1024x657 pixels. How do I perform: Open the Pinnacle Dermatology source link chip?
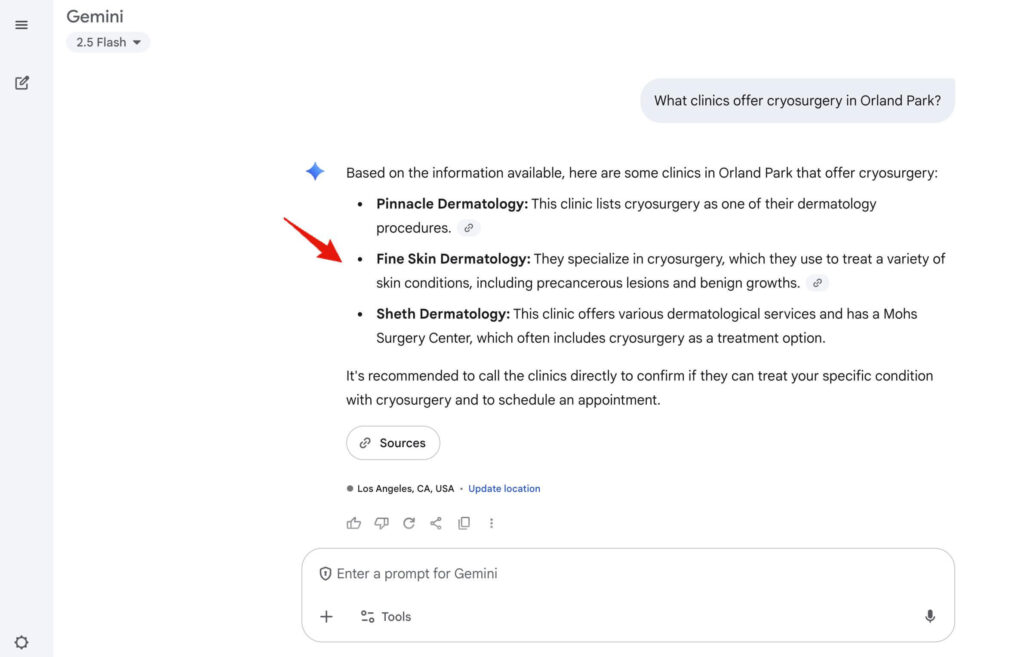(467, 228)
